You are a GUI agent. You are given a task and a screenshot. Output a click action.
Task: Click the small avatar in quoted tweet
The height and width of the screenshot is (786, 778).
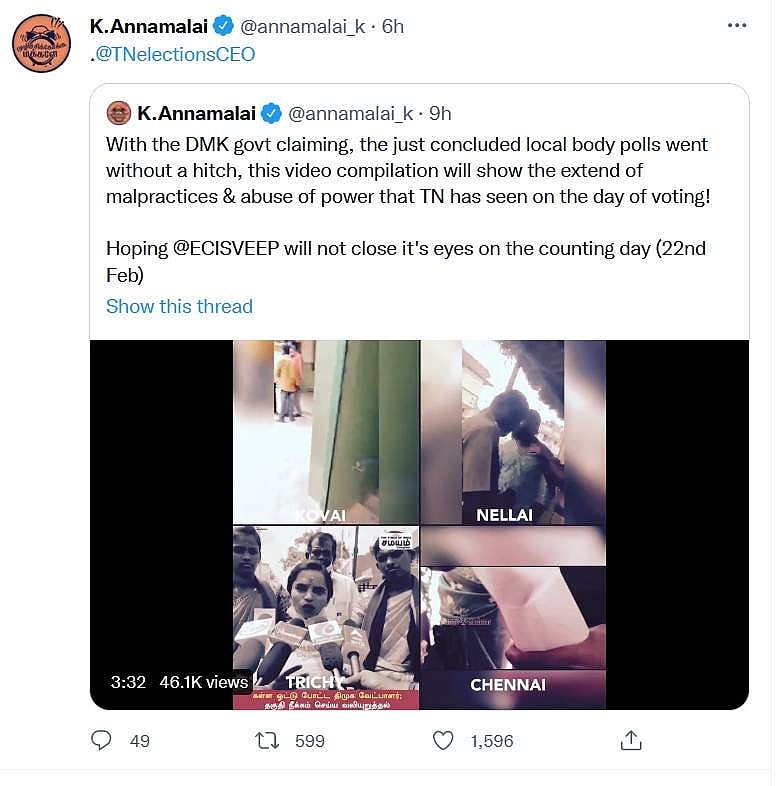[x=119, y=112]
